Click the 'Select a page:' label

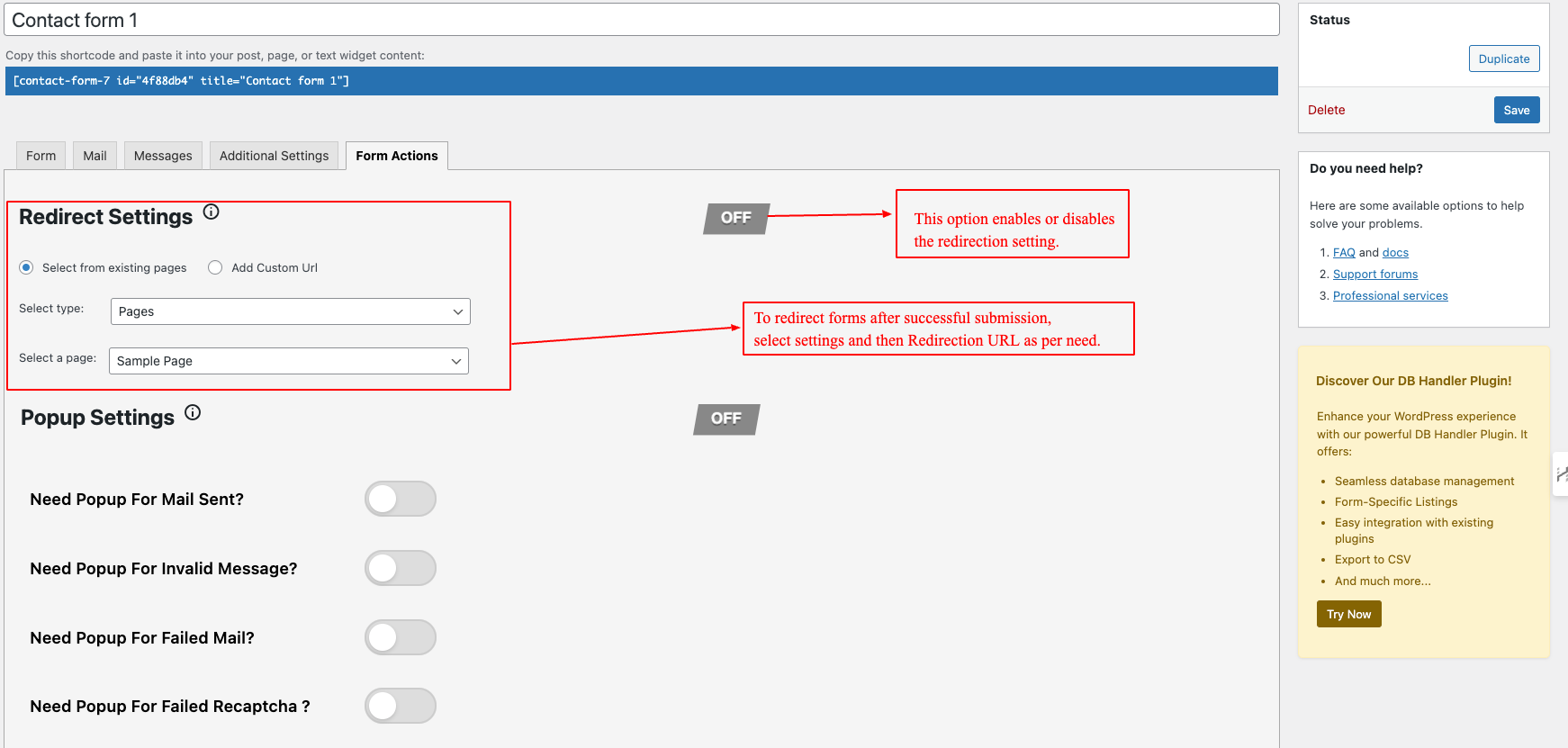[58, 358]
